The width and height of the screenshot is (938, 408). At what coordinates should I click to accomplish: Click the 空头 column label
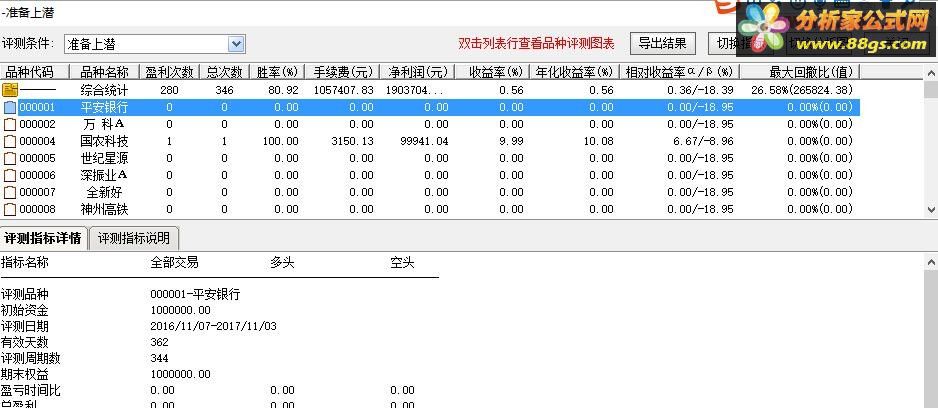pyautogui.click(x=402, y=263)
